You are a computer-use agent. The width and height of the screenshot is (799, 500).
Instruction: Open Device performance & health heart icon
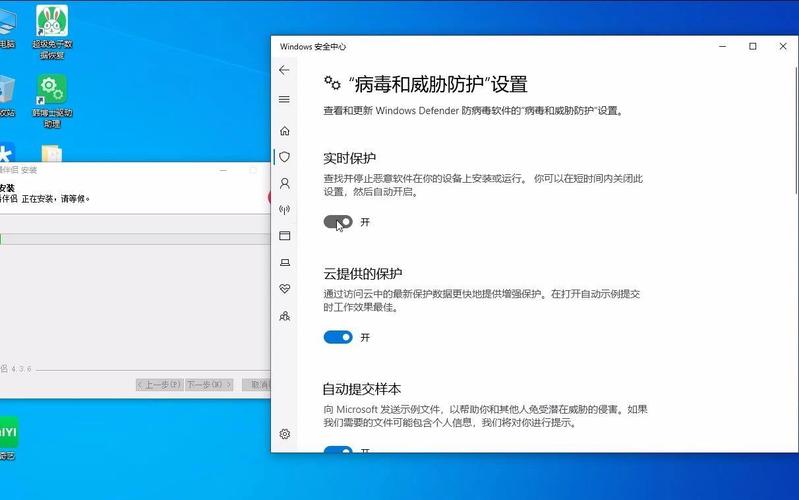(284, 289)
